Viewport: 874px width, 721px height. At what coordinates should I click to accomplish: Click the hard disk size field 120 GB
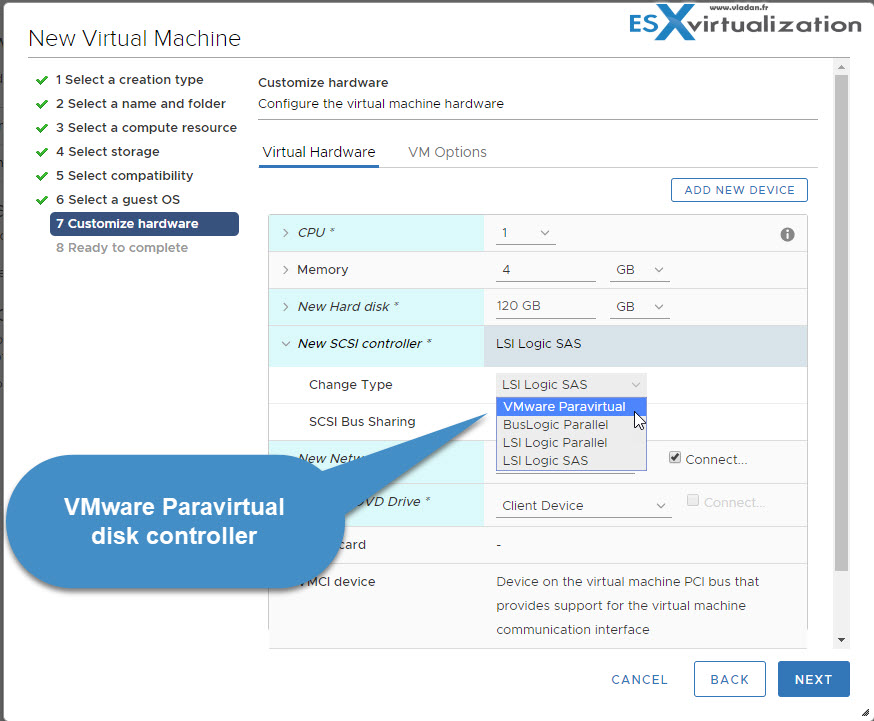click(x=546, y=306)
